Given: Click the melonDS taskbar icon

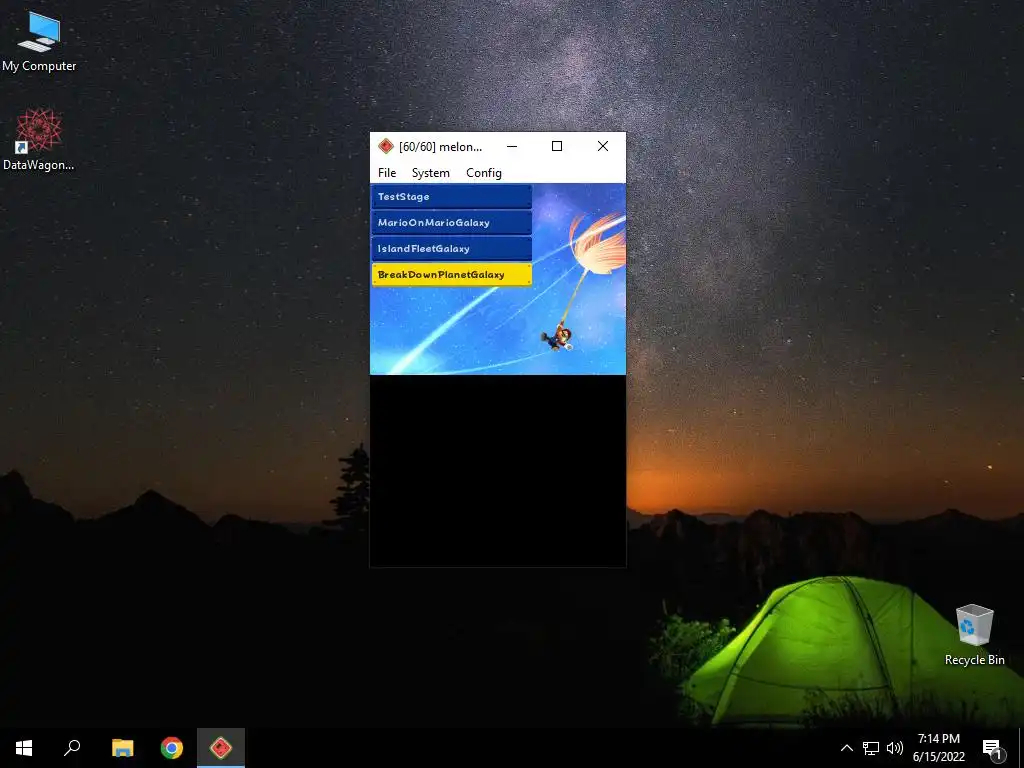Looking at the screenshot, I should coord(221,748).
